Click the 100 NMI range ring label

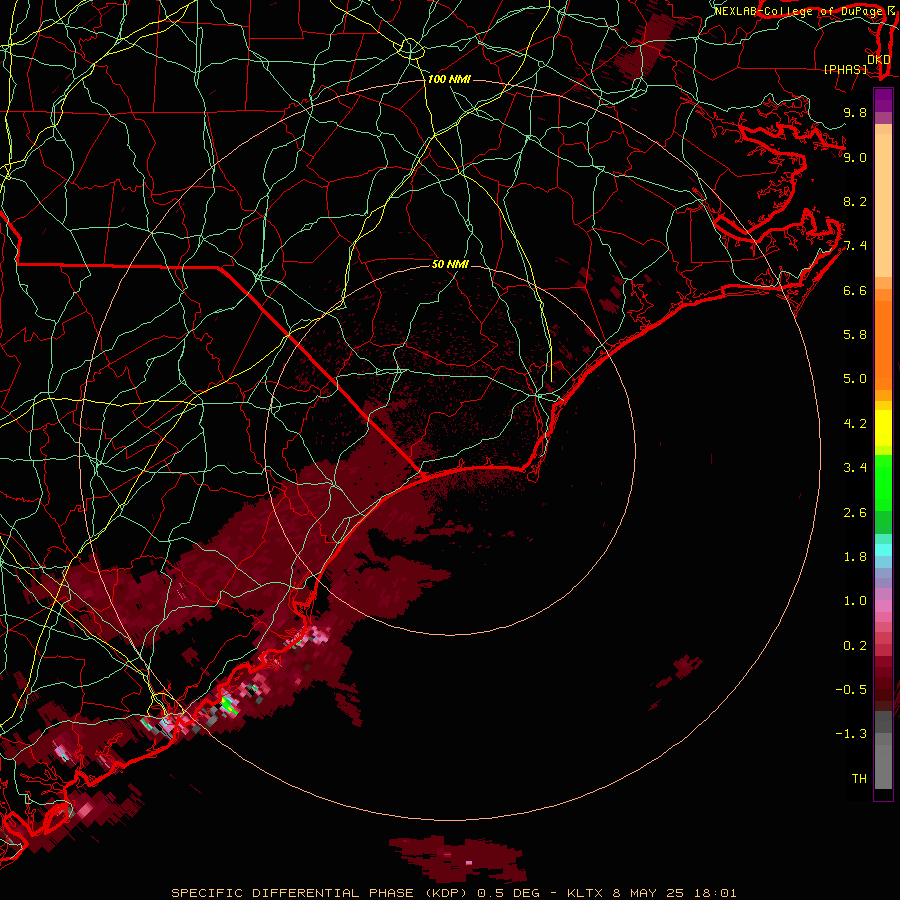pos(449,79)
